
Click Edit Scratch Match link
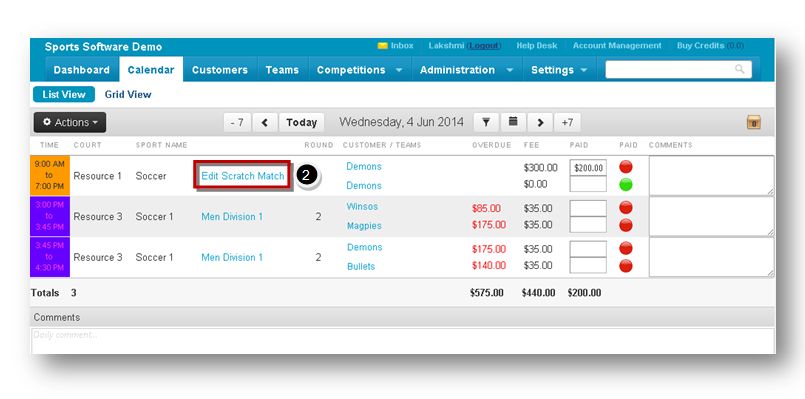(242, 176)
